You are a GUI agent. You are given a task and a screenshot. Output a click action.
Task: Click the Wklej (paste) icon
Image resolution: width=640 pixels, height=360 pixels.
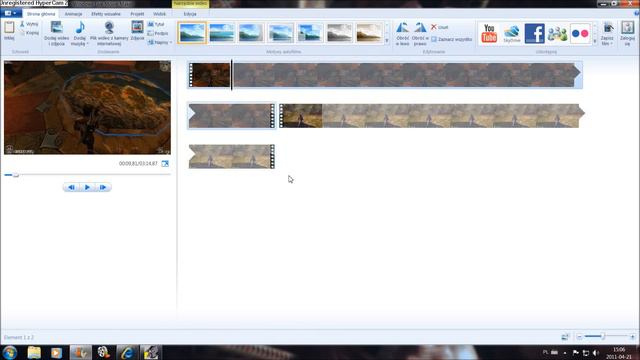pos(9,28)
